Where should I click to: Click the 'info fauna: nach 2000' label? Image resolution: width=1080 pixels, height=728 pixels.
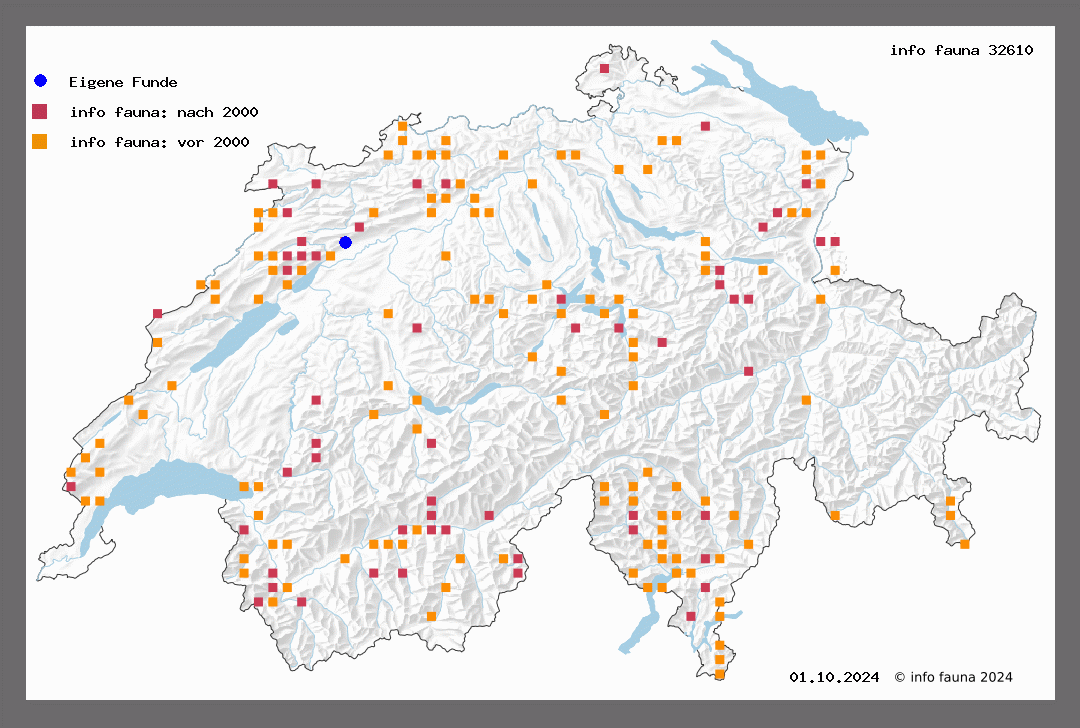coord(164,112)
